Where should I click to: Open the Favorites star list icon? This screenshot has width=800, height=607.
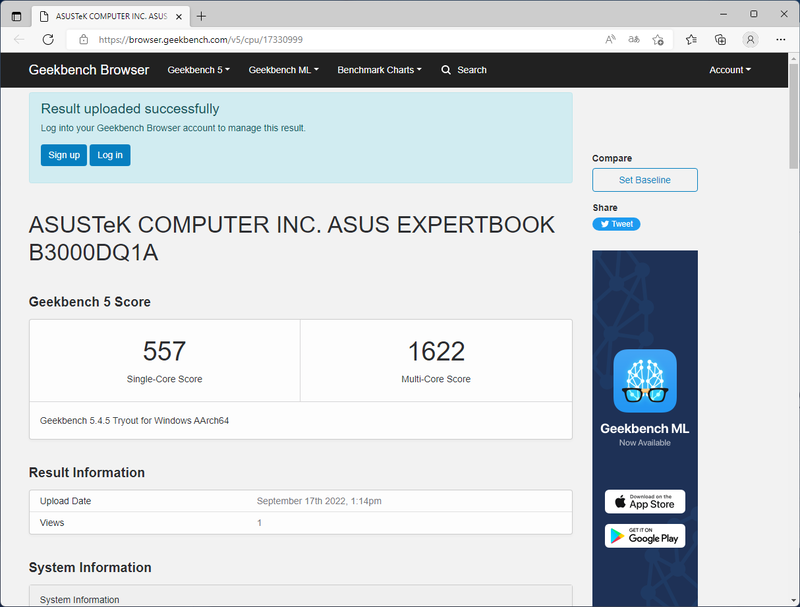[x=690, y=37]
